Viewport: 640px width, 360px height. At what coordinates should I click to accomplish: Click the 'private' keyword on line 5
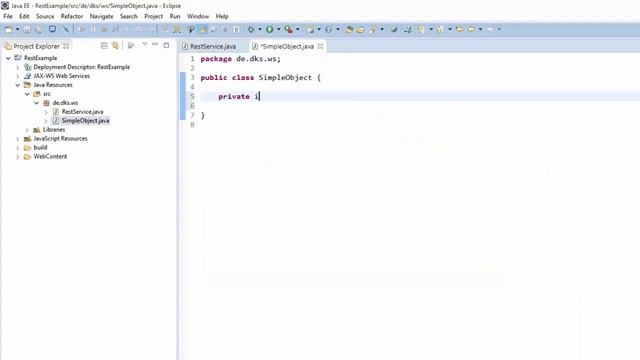click(x=234, y=97)
